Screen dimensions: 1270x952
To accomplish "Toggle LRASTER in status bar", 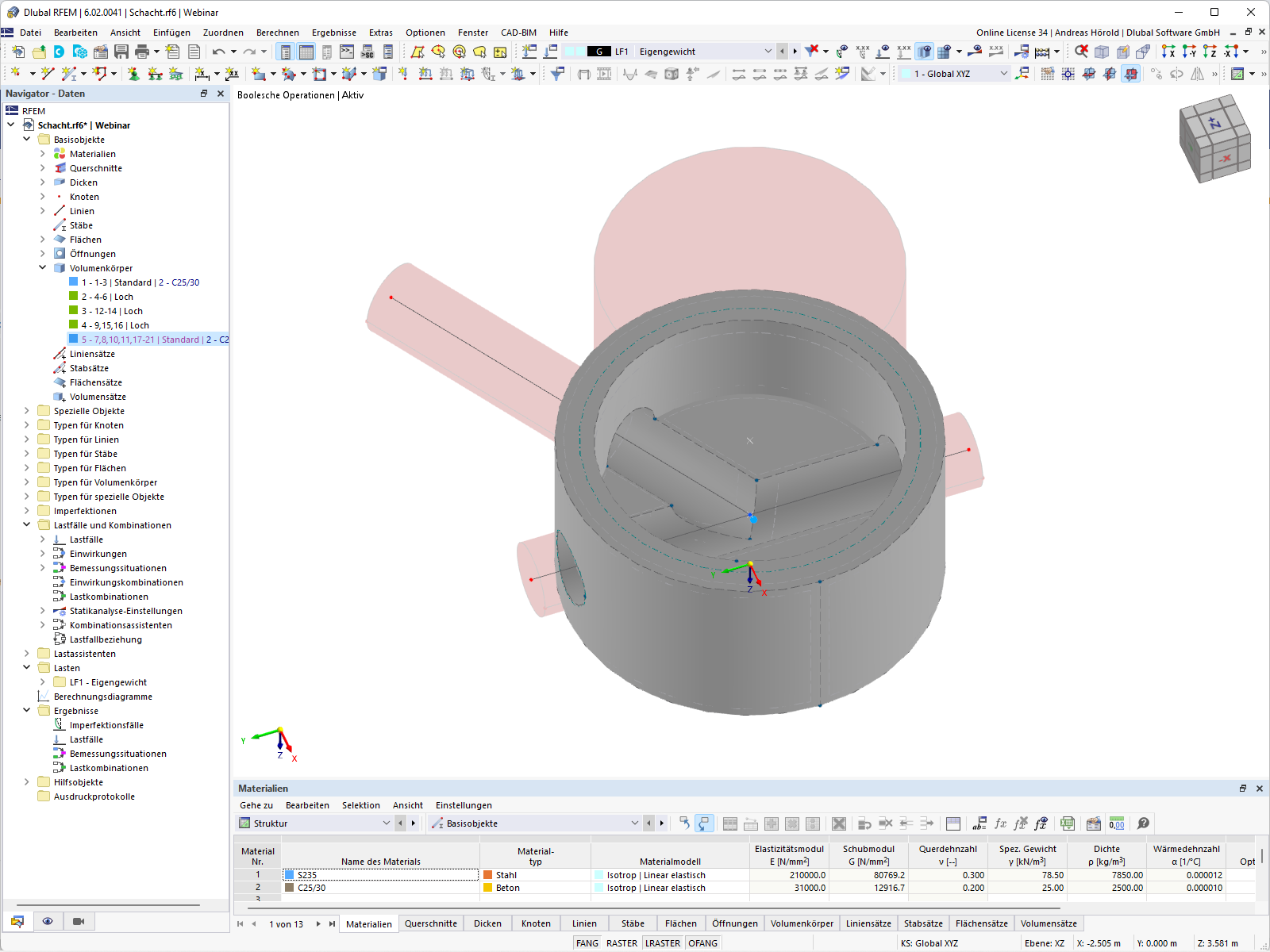I will click(x=663, y=943).
